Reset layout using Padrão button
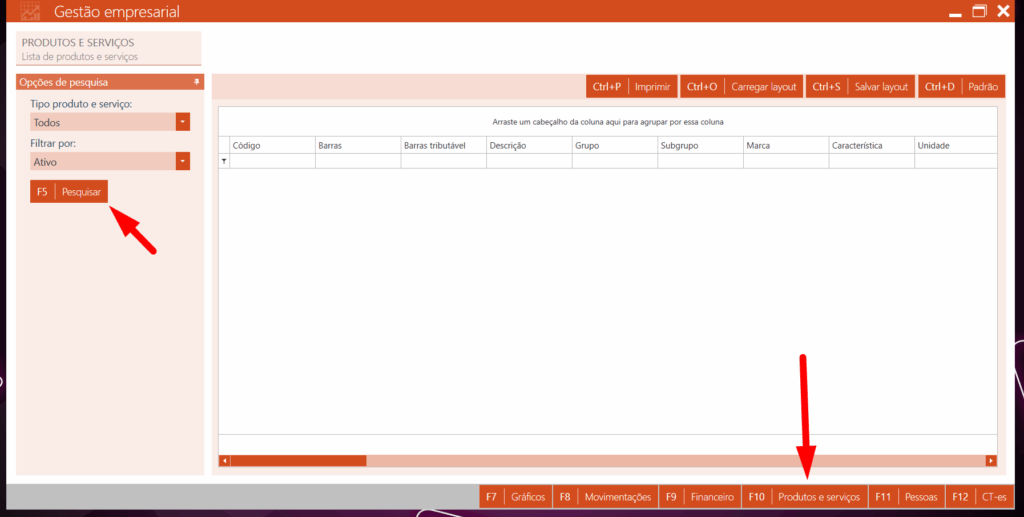Viewport: 1024px width, 517px height. tap(962, 87)
